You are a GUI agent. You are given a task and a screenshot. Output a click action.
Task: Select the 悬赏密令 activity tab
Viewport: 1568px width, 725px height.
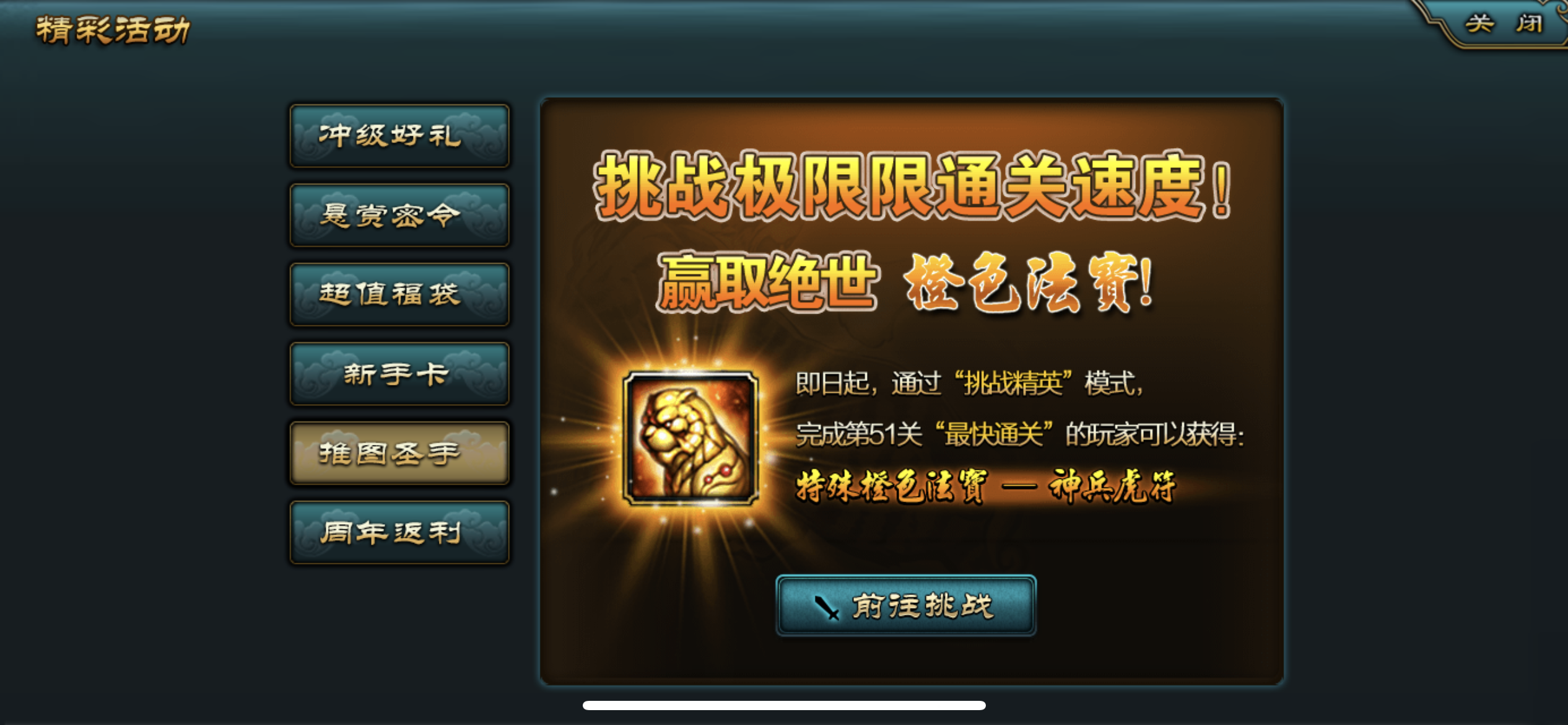click(x=399, y=215)
